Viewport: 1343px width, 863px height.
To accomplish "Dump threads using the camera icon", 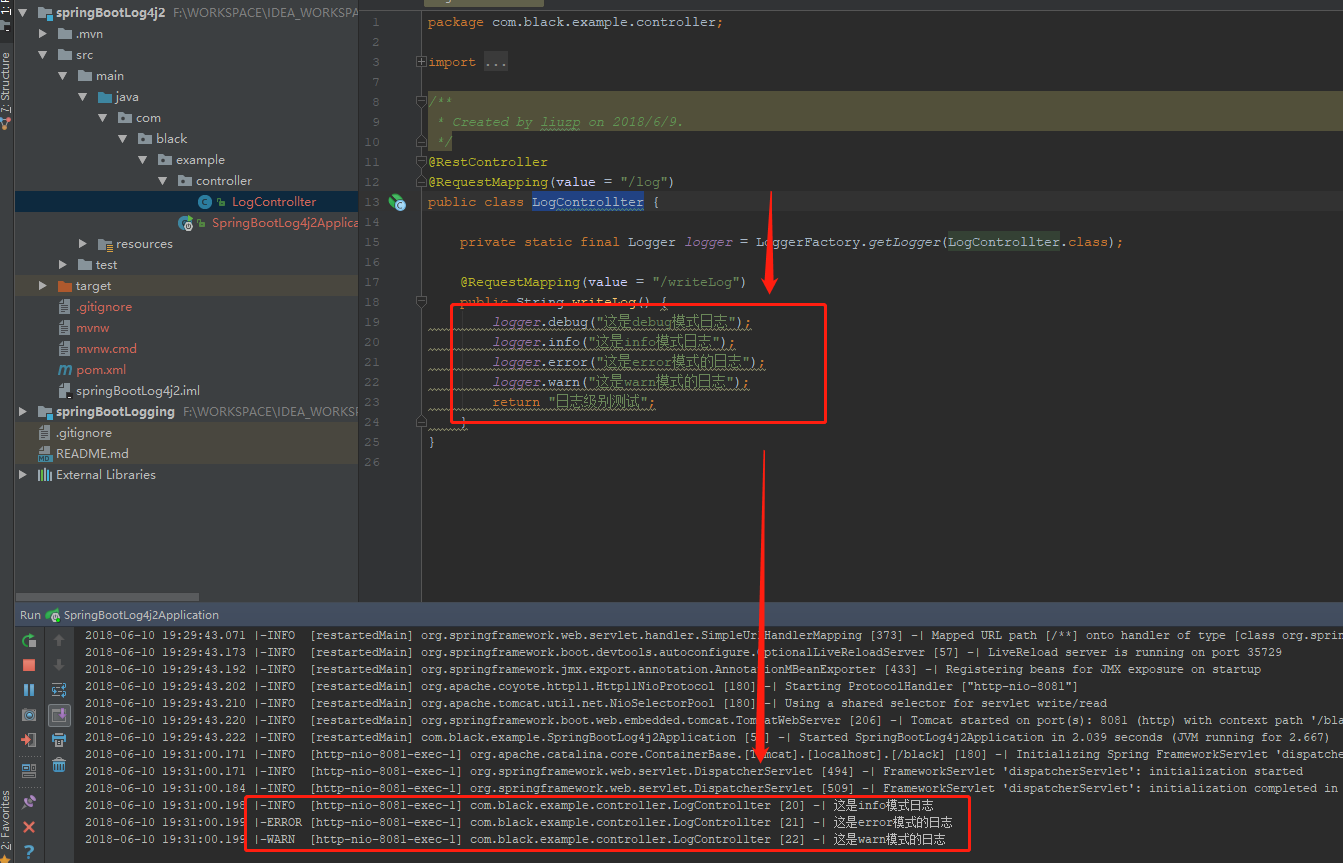I will point(29,715).
